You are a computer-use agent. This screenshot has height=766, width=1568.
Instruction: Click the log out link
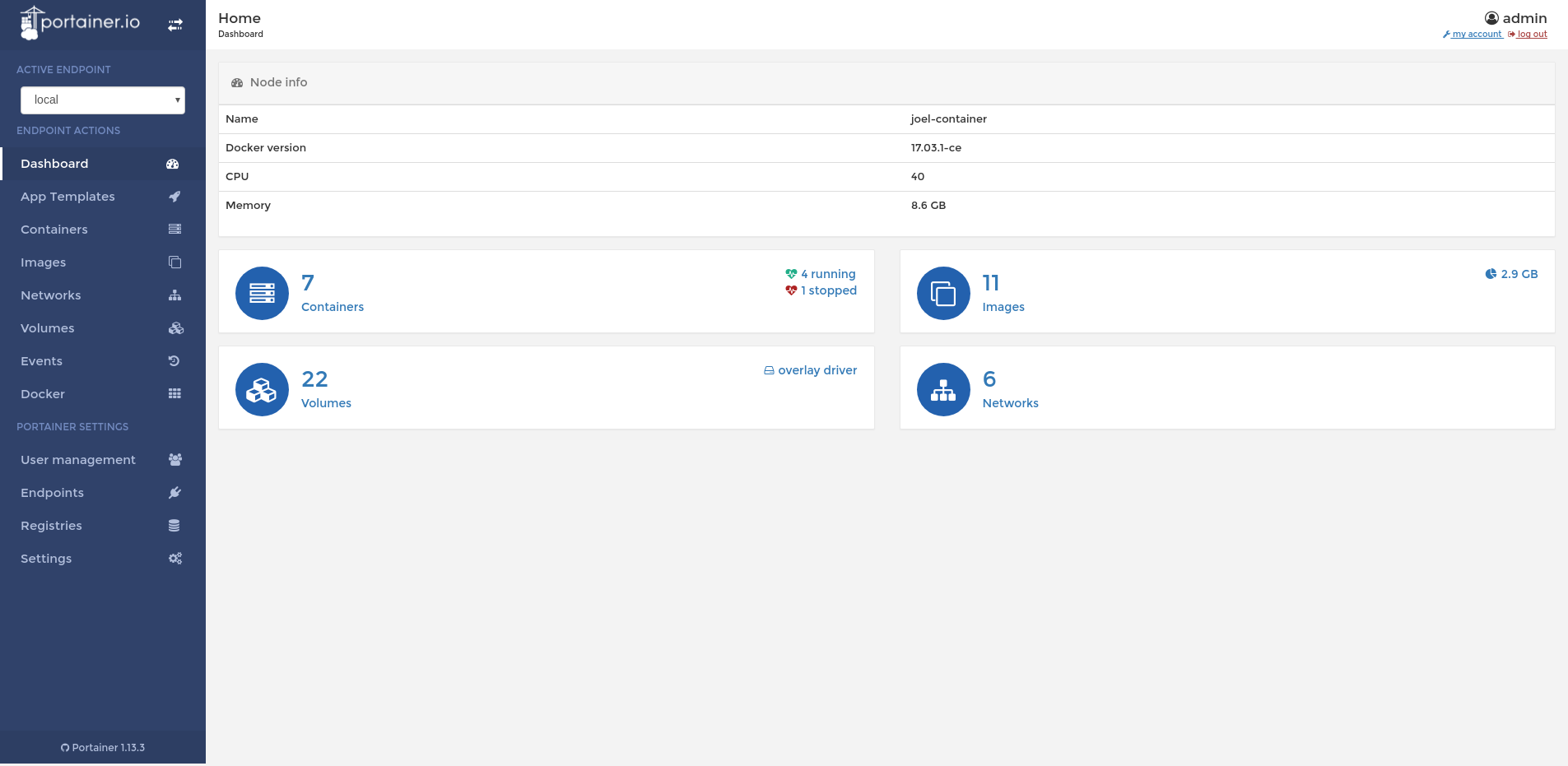[1528, 35]
